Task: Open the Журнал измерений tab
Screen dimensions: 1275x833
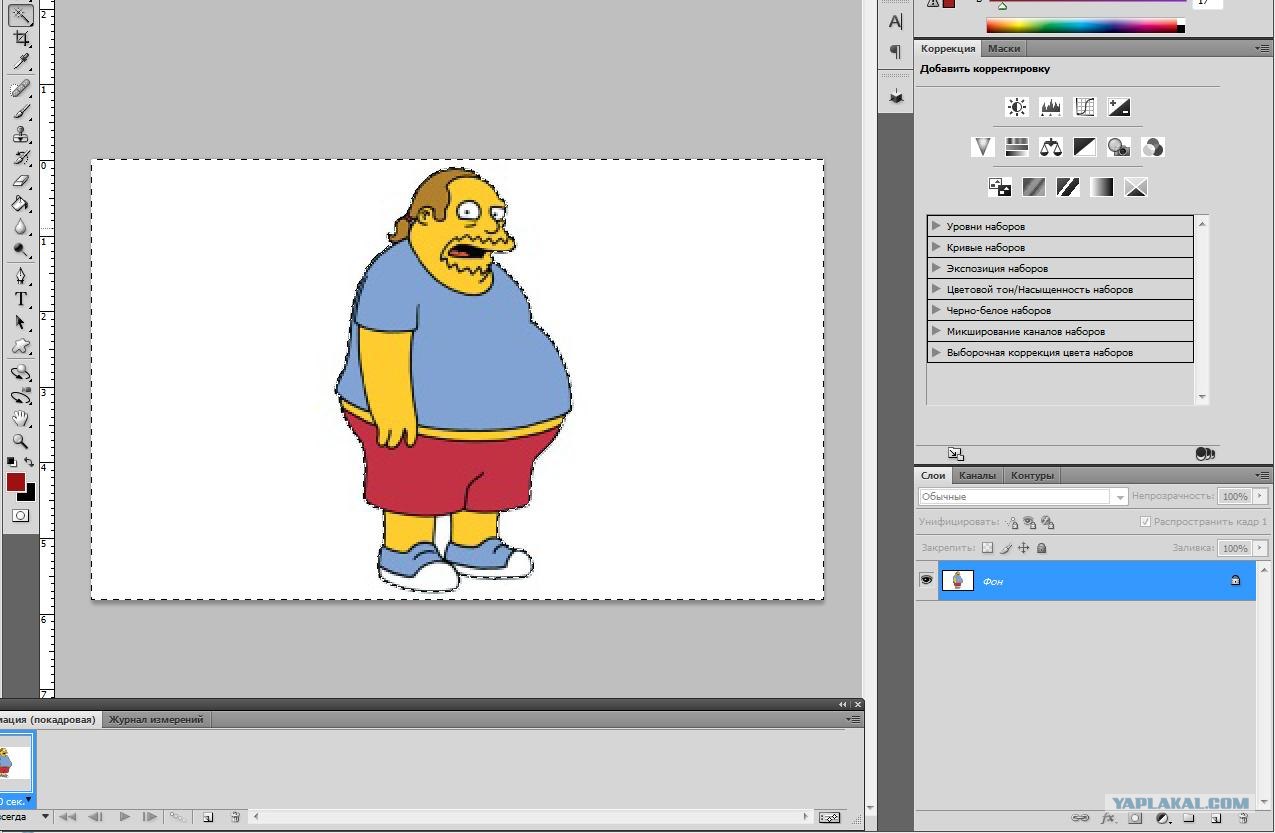Action: click(156, 719)
